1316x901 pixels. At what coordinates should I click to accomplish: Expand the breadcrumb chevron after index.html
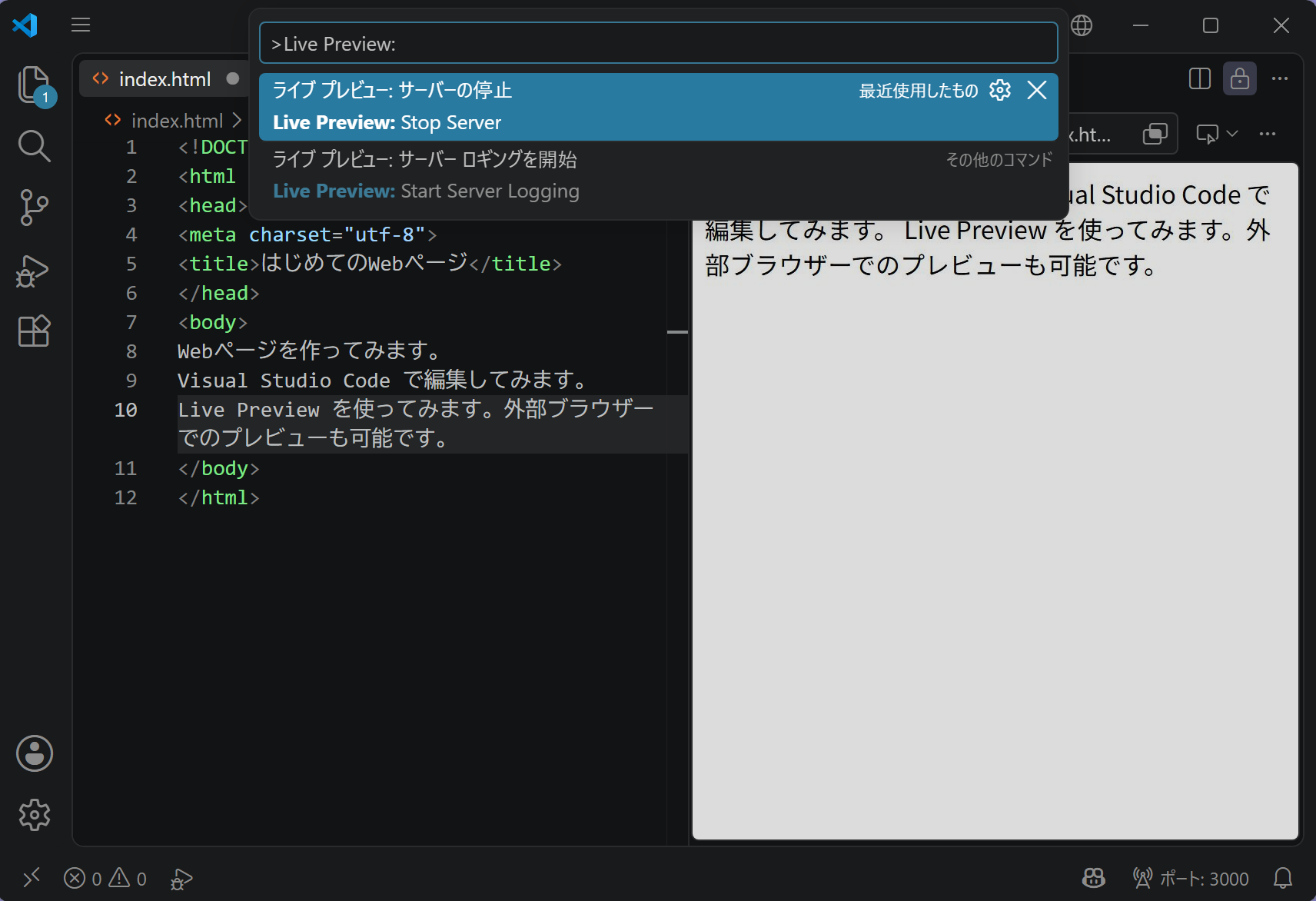237,121
